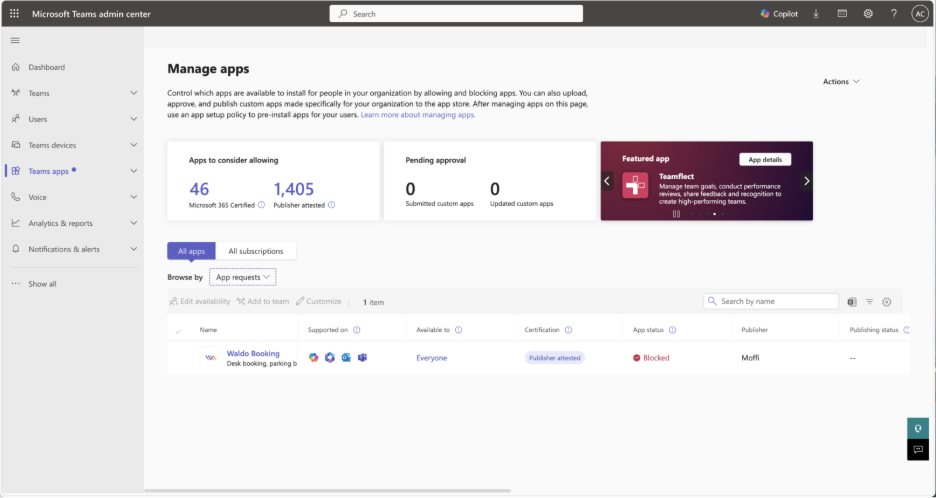This screenshot has height=498, width=936.
Task: Expand the Notifications & alerts chevron
Action: 134,249
